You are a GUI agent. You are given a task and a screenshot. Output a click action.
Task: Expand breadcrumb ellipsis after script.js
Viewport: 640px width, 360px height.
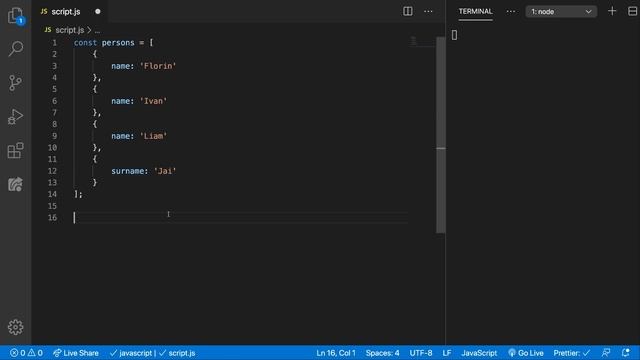pos(97,31)
